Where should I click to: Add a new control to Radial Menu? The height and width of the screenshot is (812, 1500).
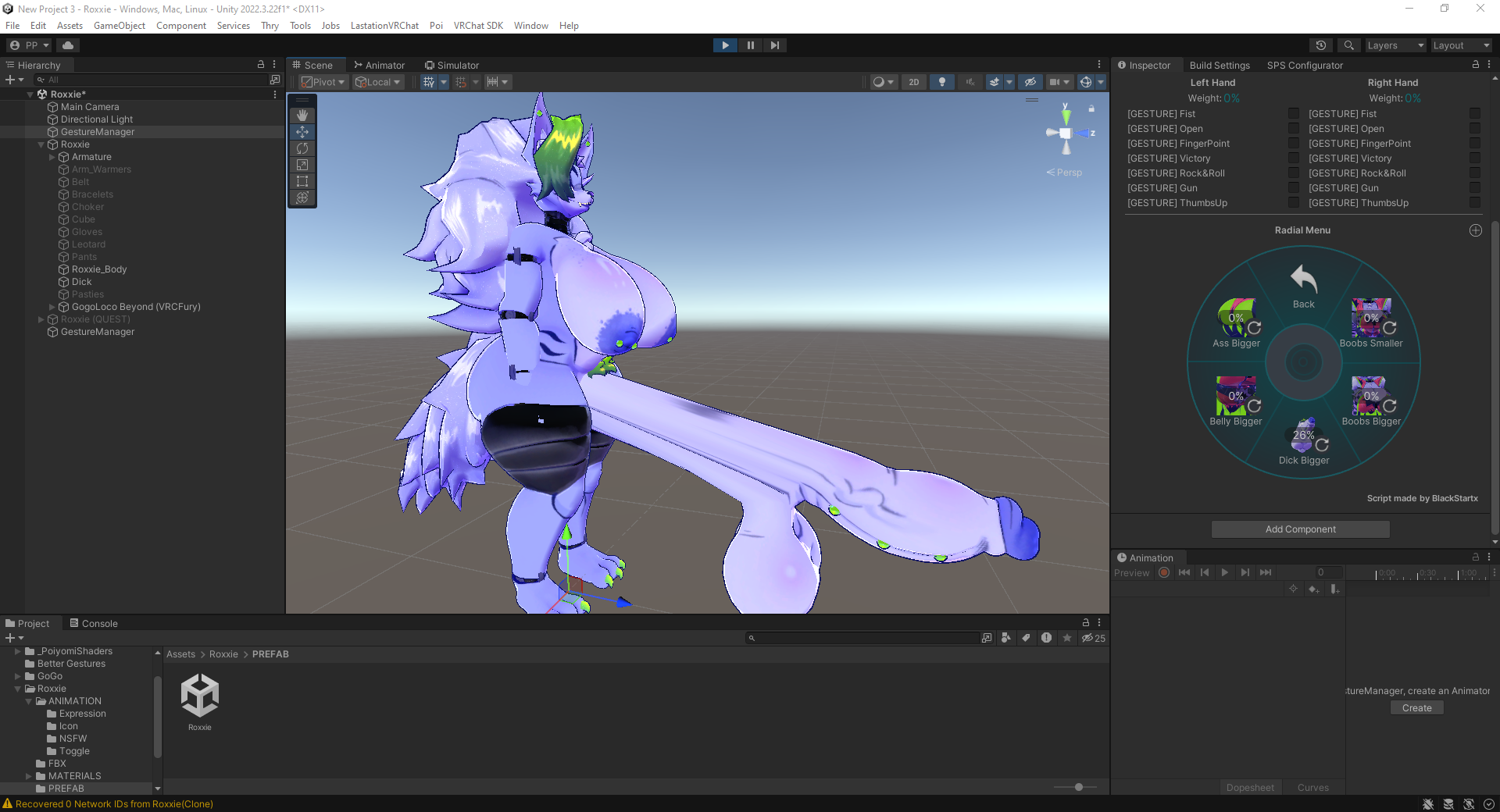tap(1475, 230)
